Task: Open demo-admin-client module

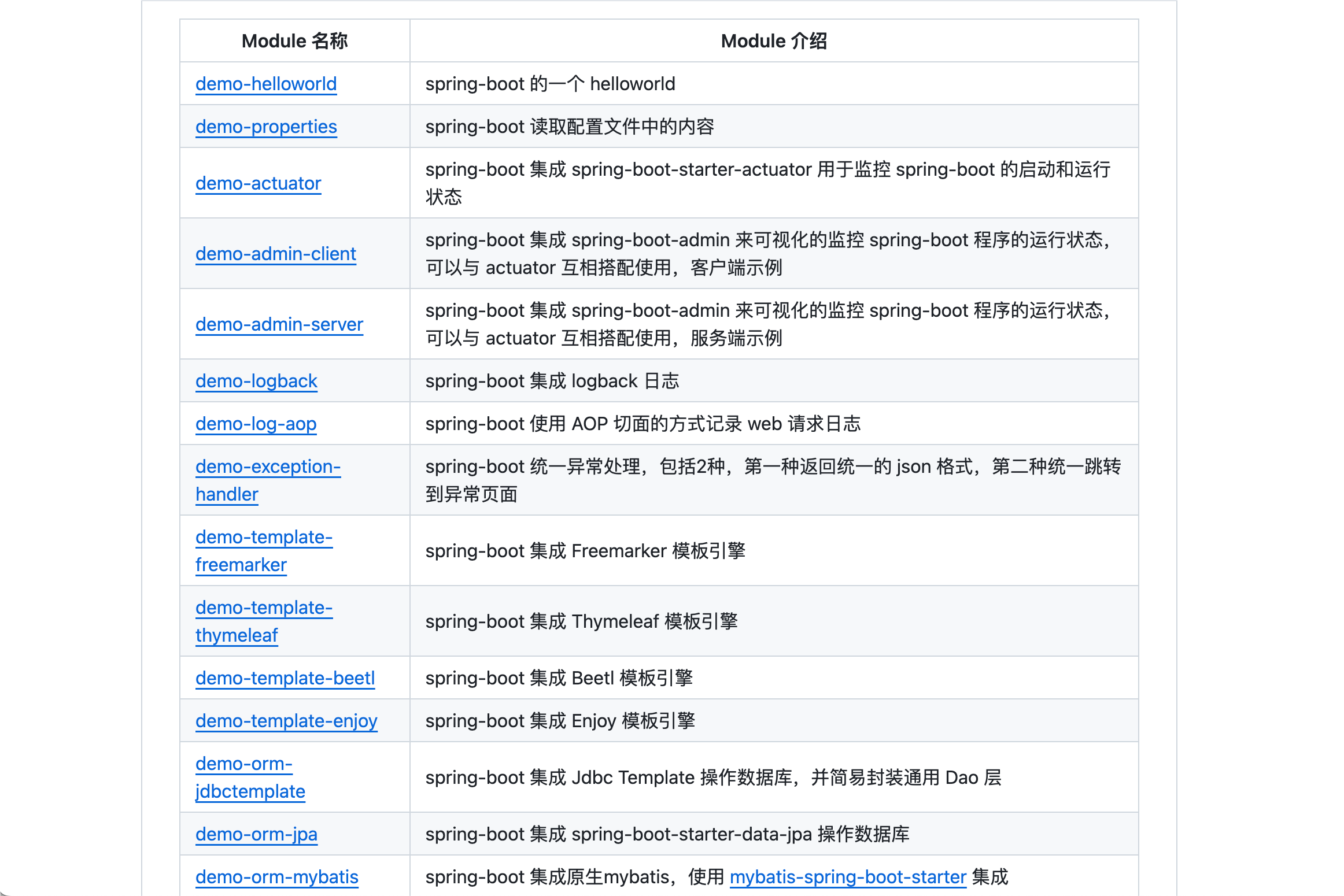Action: point(276,254)
